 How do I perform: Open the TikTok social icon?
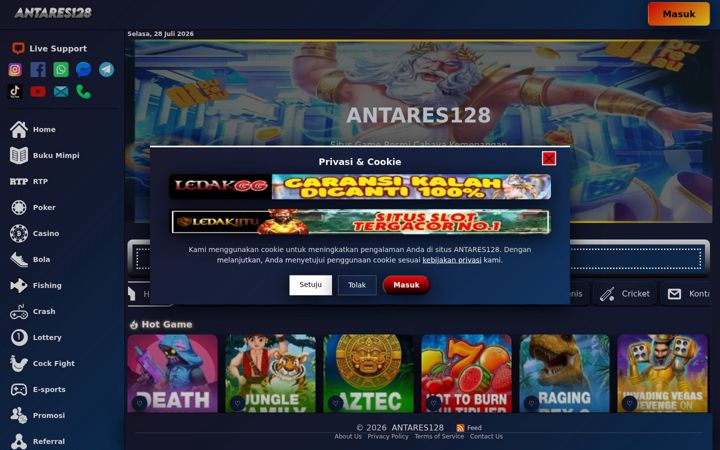tap(15, 91)
